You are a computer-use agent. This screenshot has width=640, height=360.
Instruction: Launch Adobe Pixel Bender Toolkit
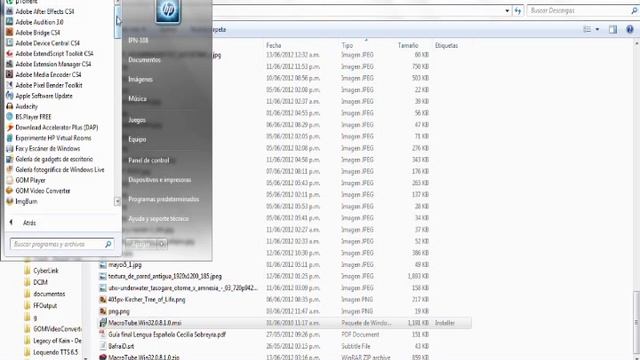(44, 85)
